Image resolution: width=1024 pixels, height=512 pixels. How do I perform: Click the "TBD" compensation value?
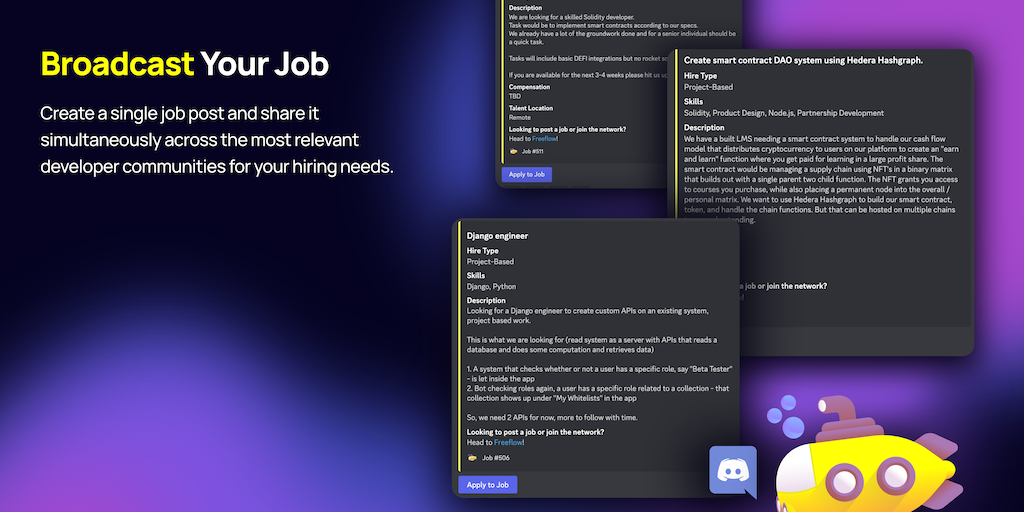pos(515,96)
